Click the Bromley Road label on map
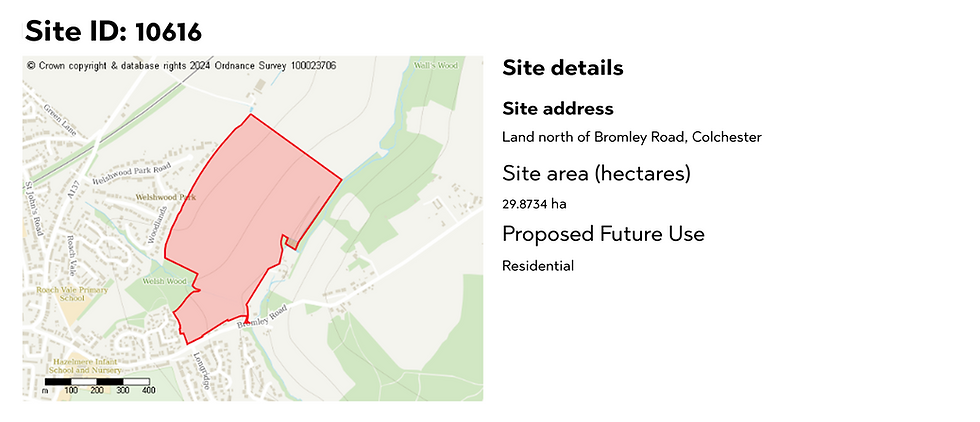 262,318
